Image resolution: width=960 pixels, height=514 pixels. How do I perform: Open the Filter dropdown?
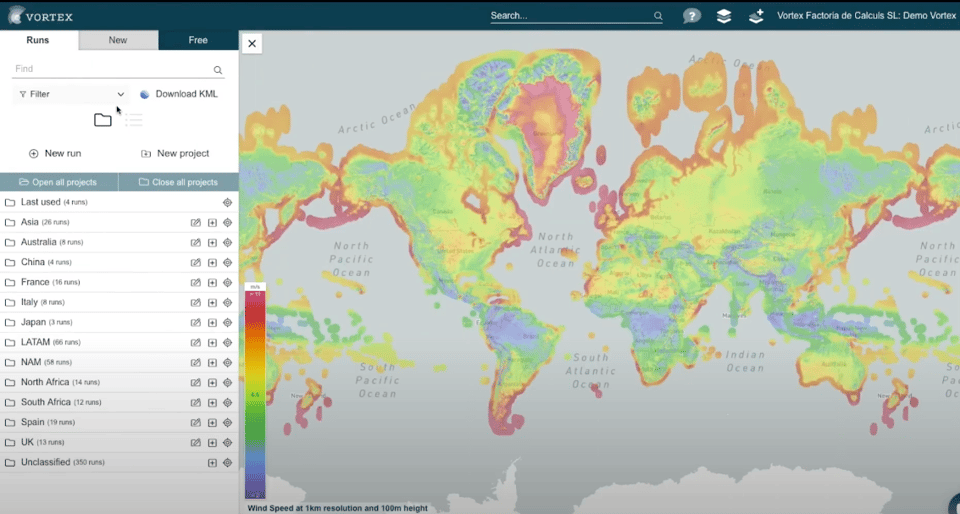[71, 94]
